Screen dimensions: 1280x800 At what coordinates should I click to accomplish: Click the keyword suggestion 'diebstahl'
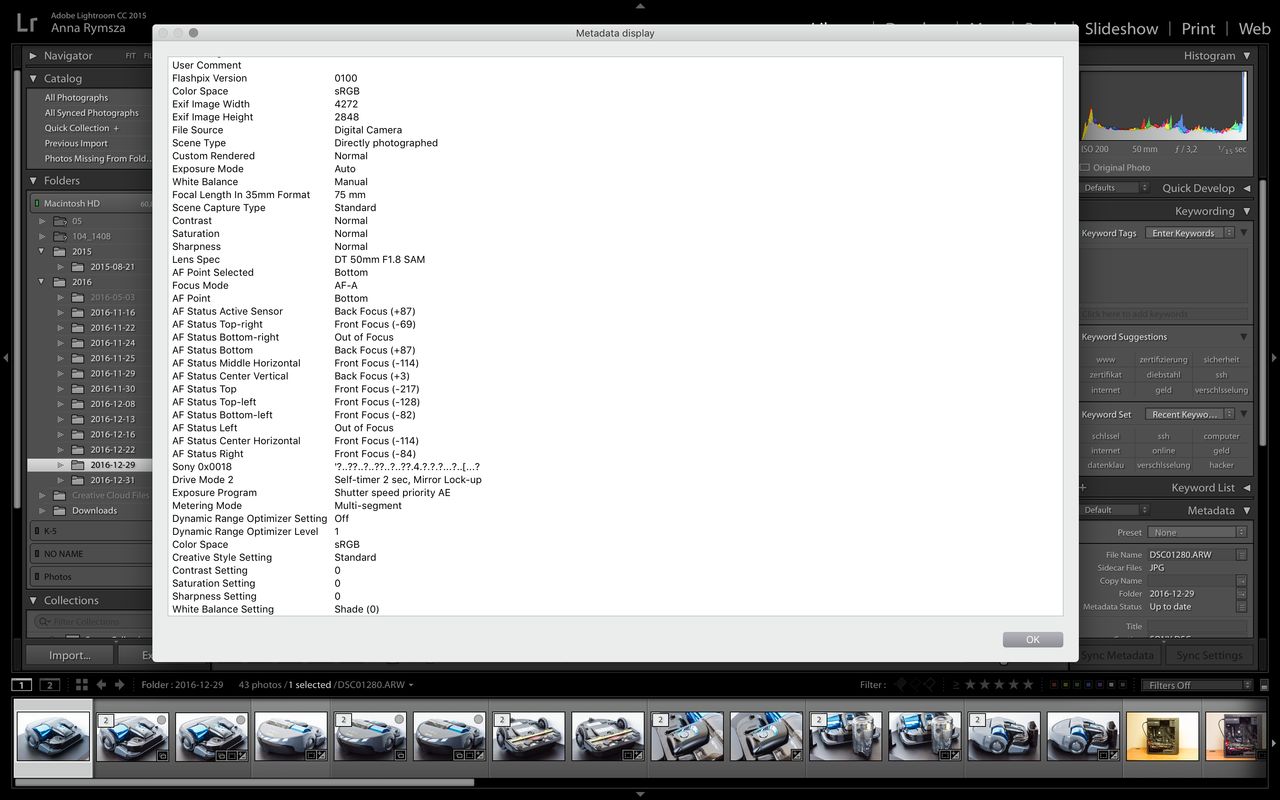[1163, 375]
